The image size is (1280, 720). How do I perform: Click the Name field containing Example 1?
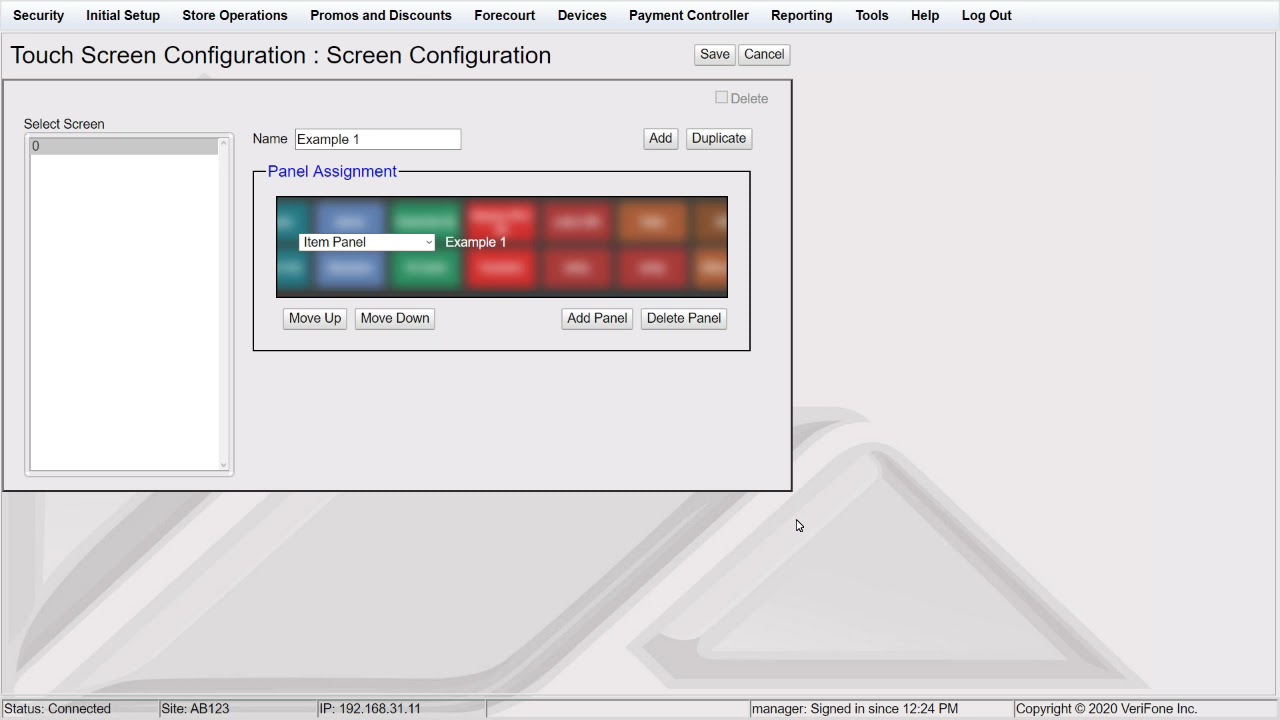pyautogui.click(x=378, y=139)
